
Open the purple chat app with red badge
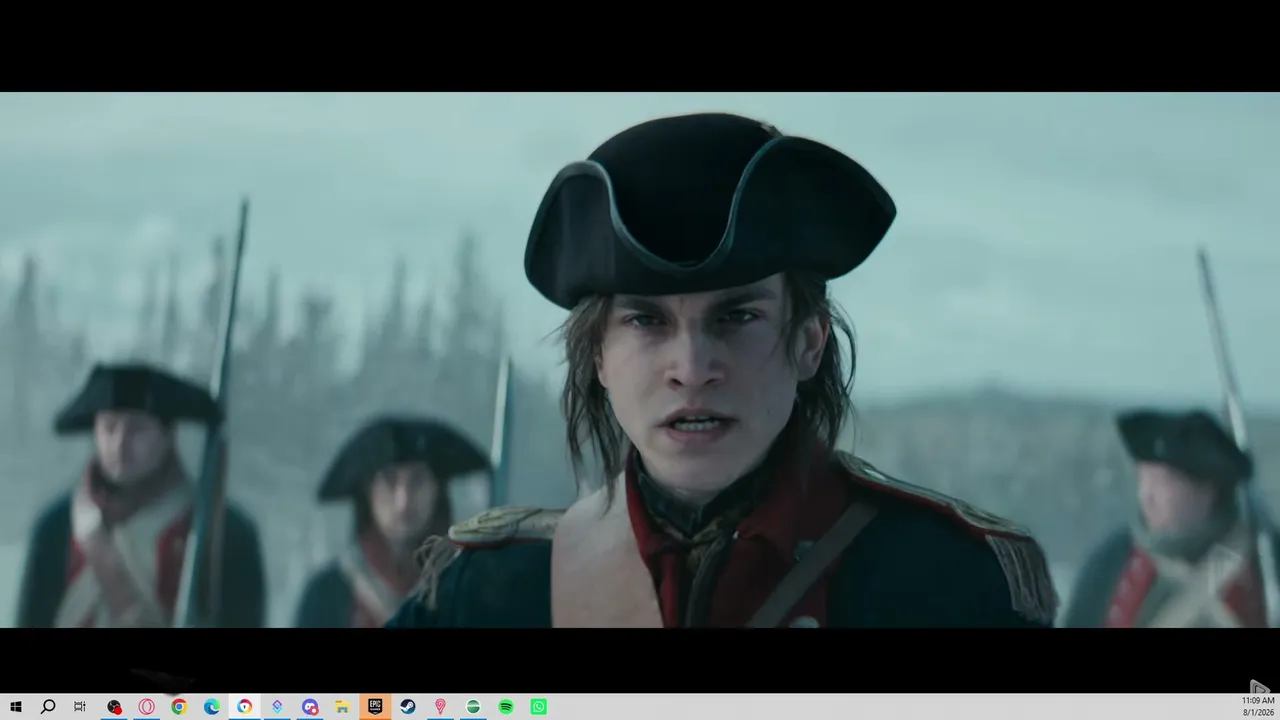point(310,707)
